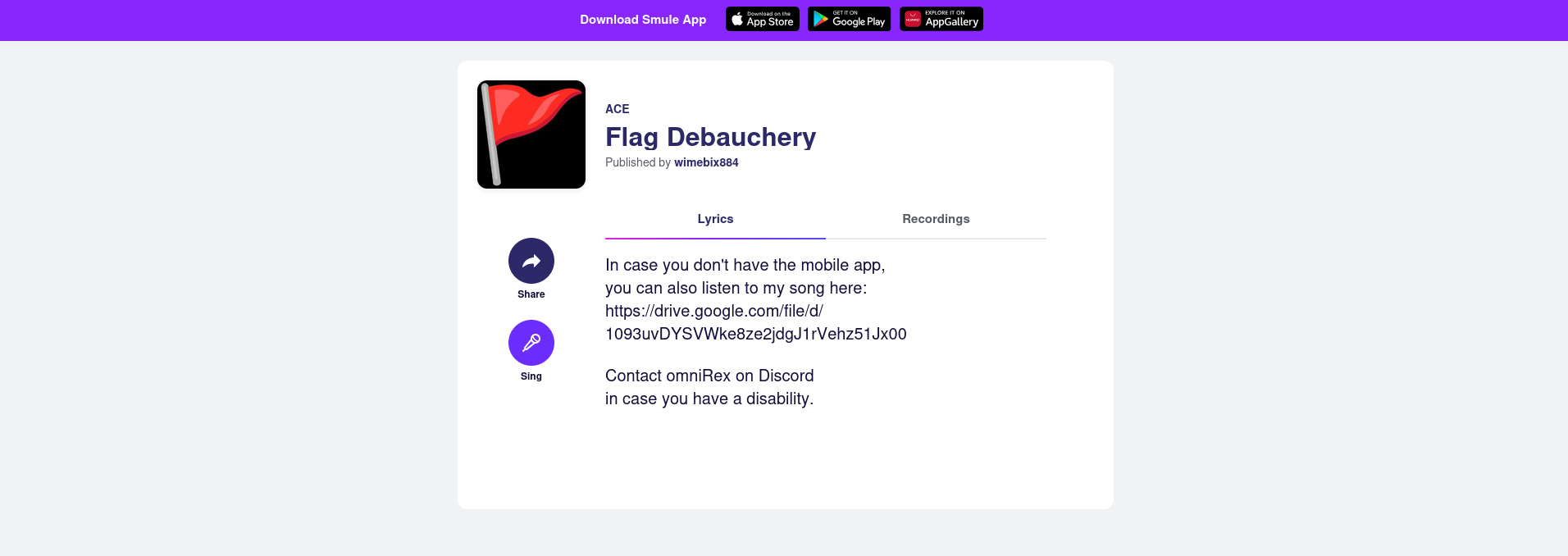Click the Apple logo on App Store badge
1568x556 pixels.
point(737,19)
